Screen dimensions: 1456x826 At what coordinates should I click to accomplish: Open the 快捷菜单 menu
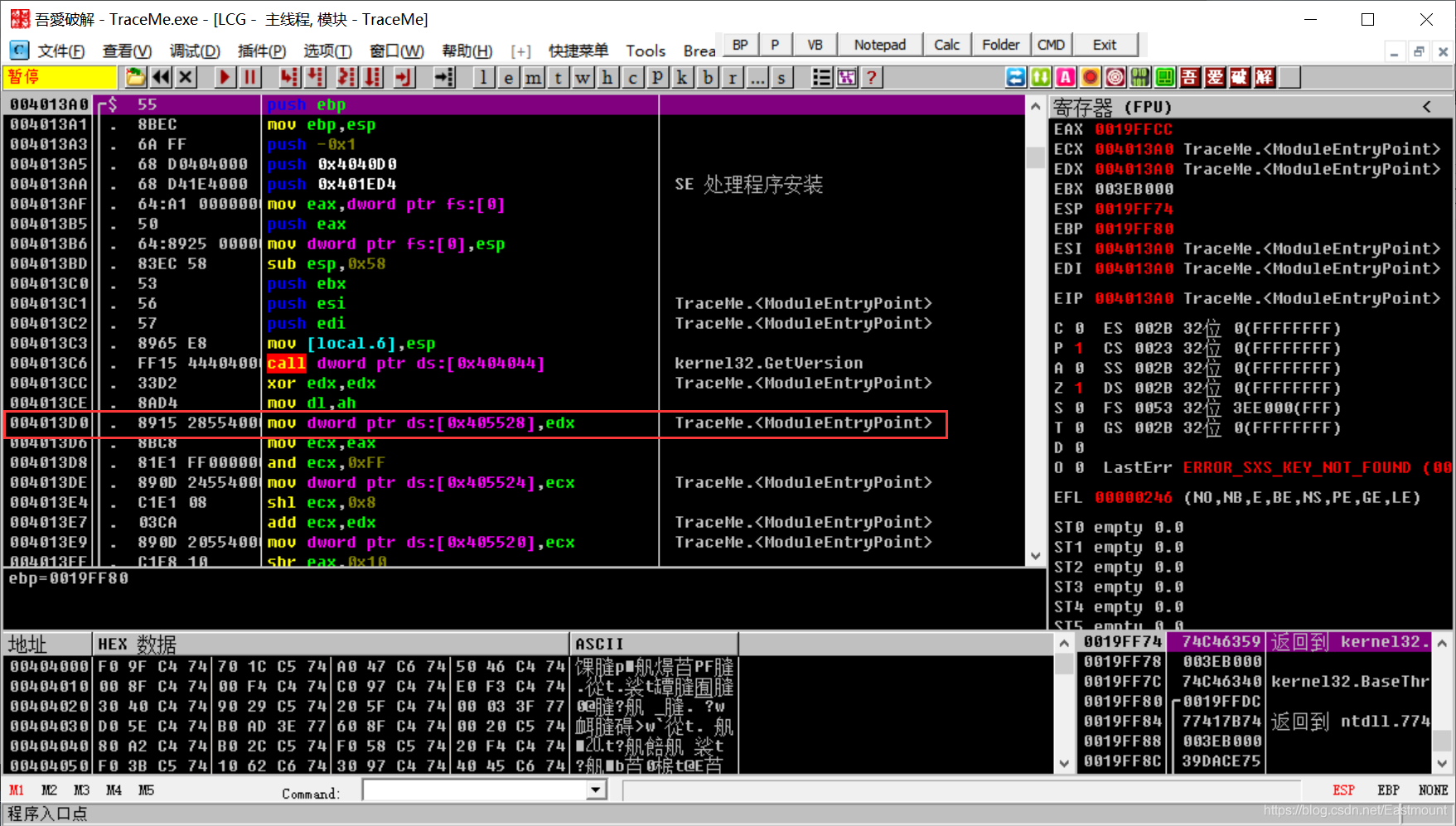(x=578, y=51)
